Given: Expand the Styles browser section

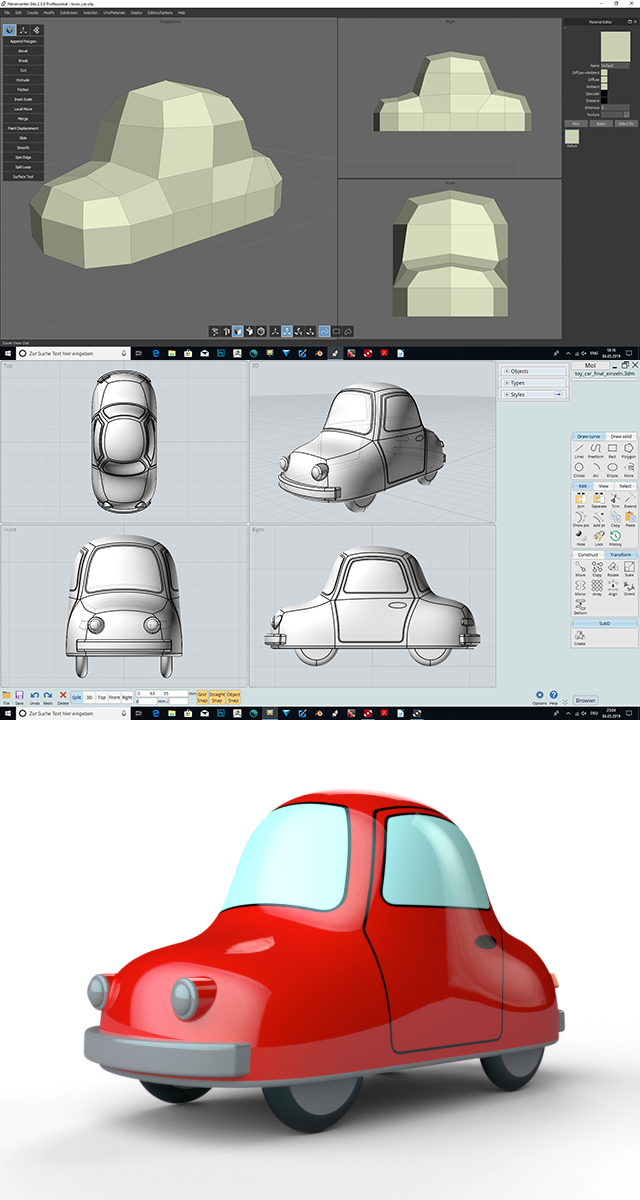Looking at the screenshot, I should (533, 395).
